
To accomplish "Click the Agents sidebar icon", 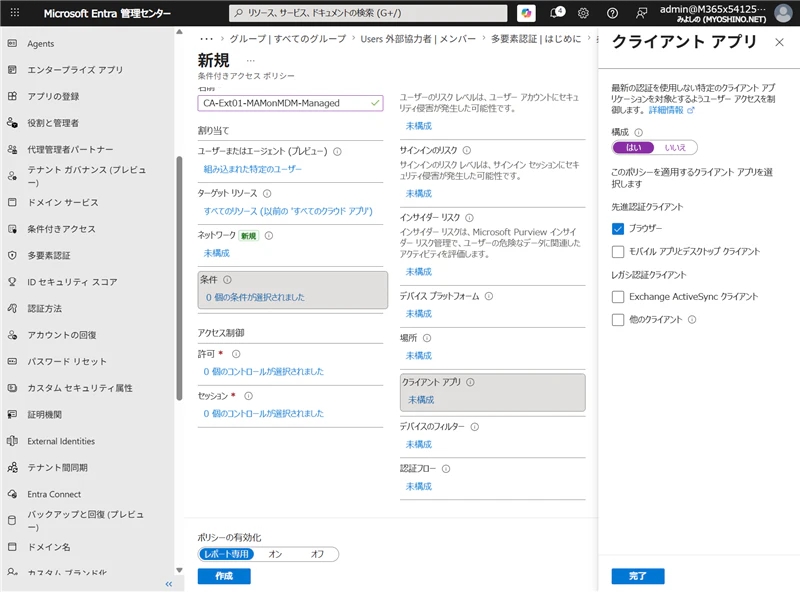I will 13,43.
